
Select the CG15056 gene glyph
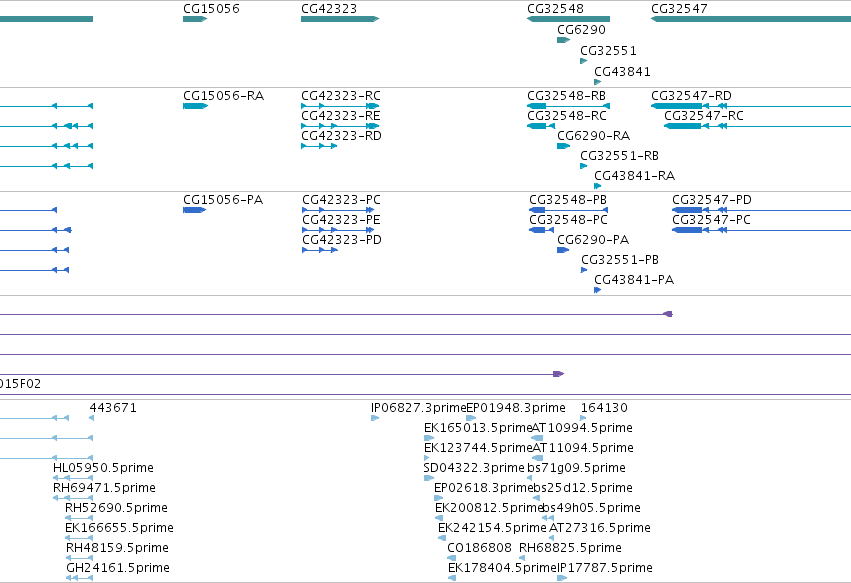tap(195, 19)
